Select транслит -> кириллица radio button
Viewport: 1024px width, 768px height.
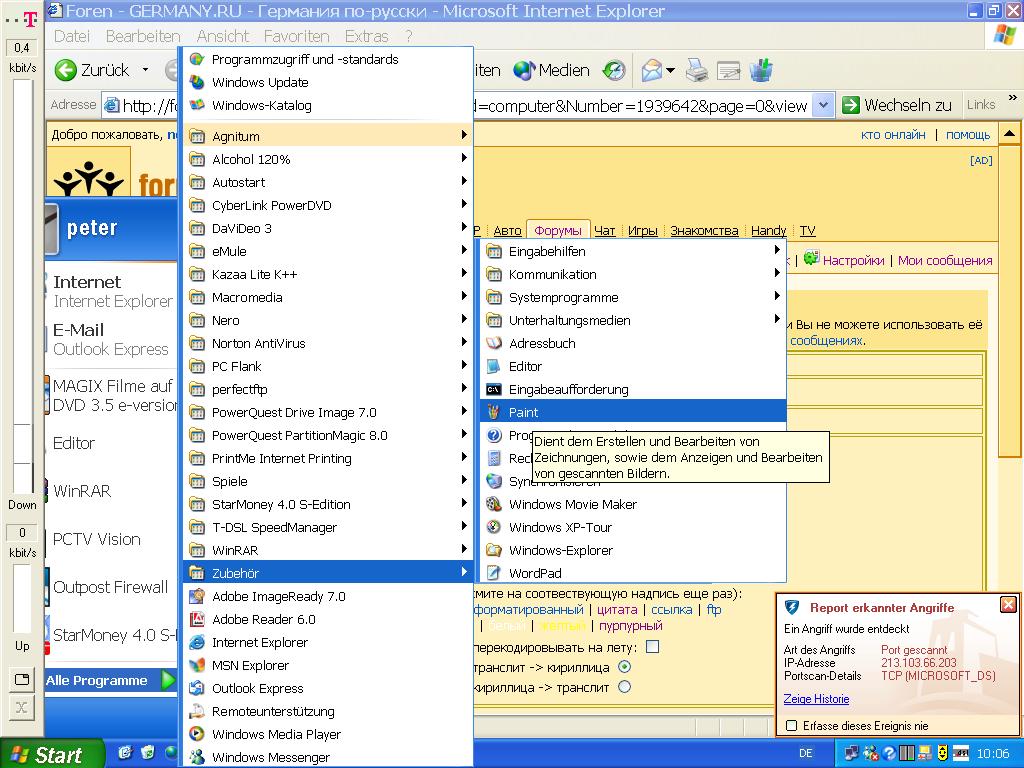pyautogui.click(x=624, y=667)
